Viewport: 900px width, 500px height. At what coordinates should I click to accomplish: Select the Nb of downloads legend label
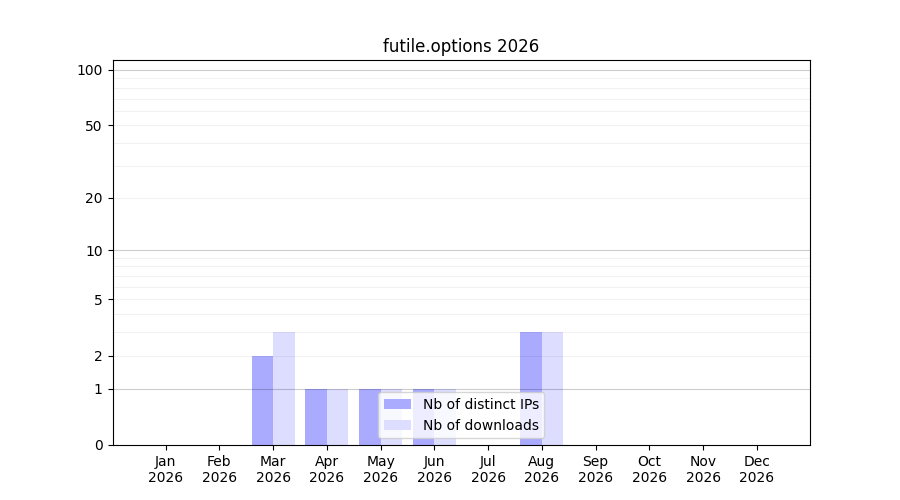481,425
